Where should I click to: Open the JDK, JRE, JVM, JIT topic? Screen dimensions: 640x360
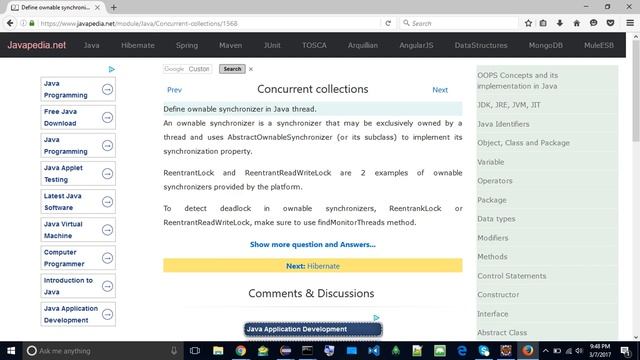point(509,105)
